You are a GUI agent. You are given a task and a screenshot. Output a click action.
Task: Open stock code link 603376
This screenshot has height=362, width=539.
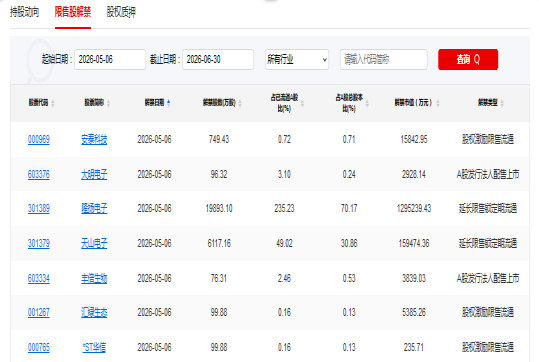click(39, 175)
